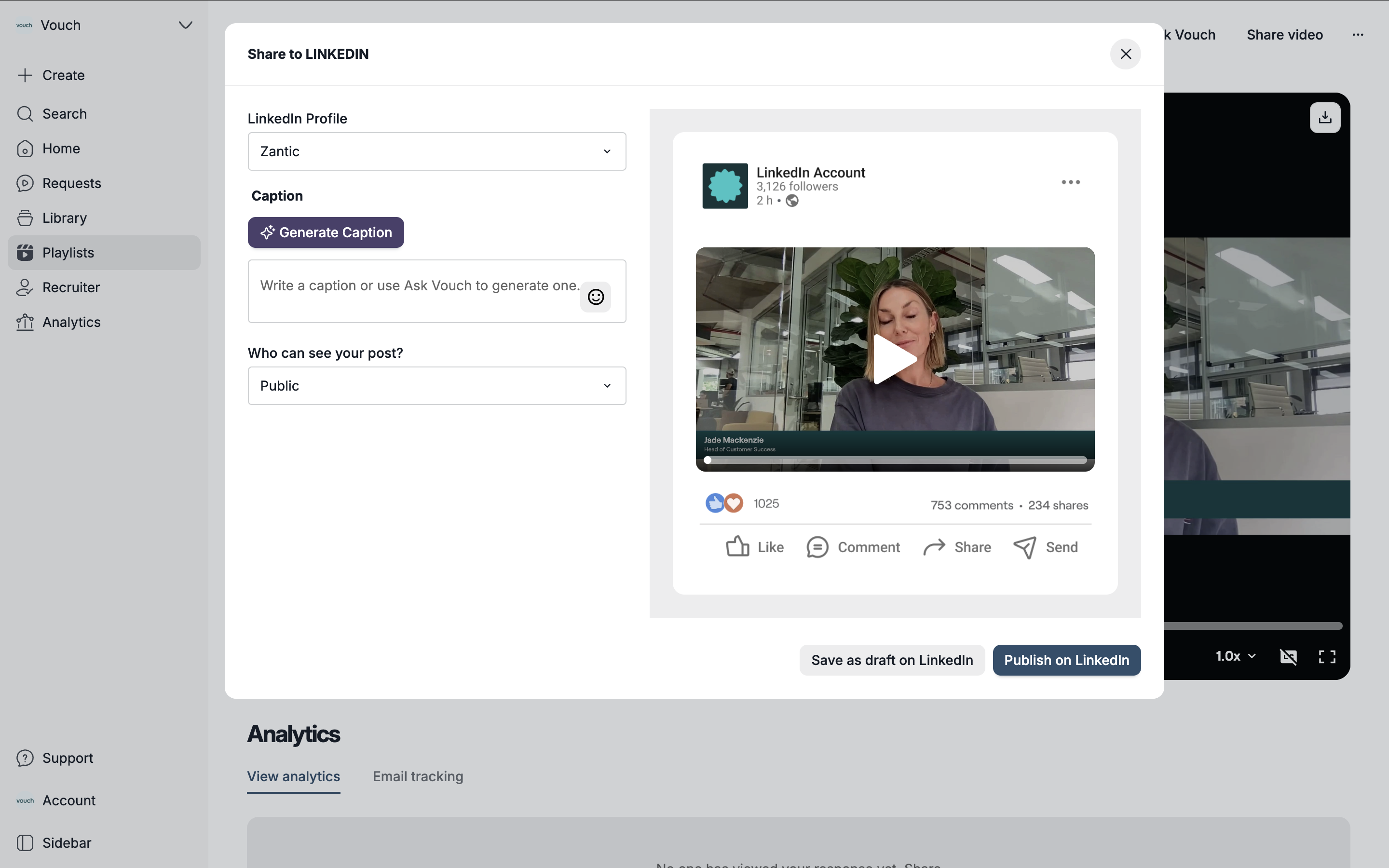Click Share video in top bar
Viewport: 1389px width, 868px height.
1284,35
